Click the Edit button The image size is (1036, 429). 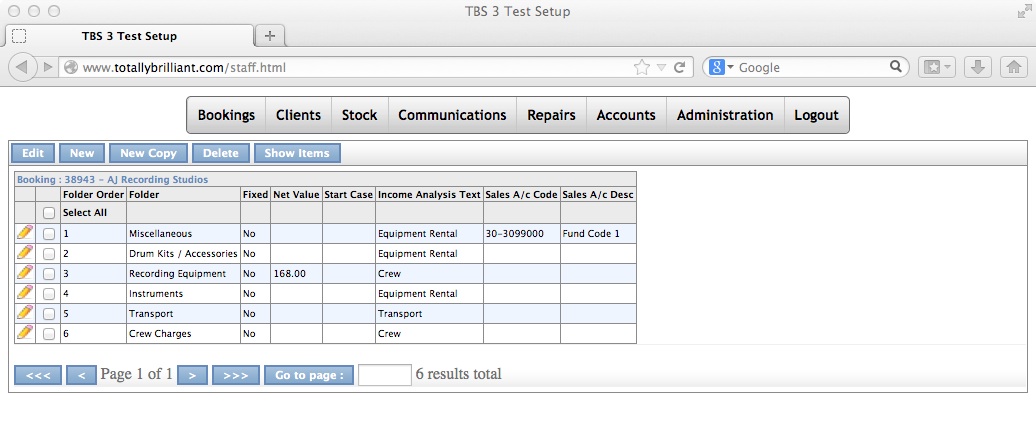pos(32,153)
